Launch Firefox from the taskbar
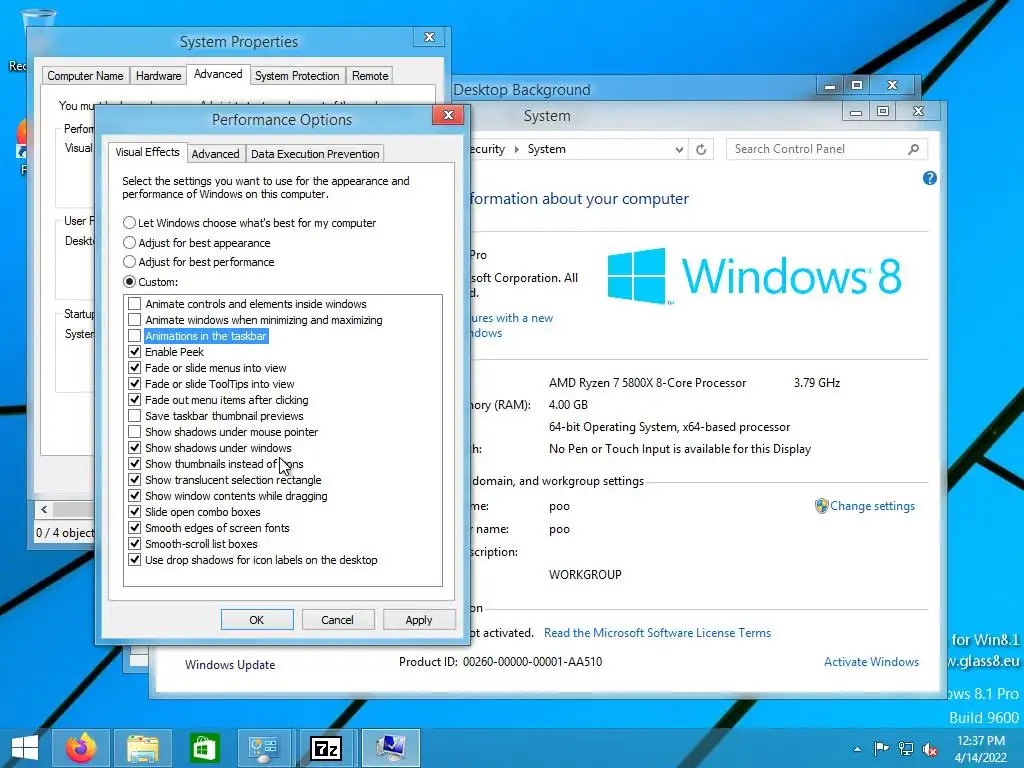 (82, 748)
